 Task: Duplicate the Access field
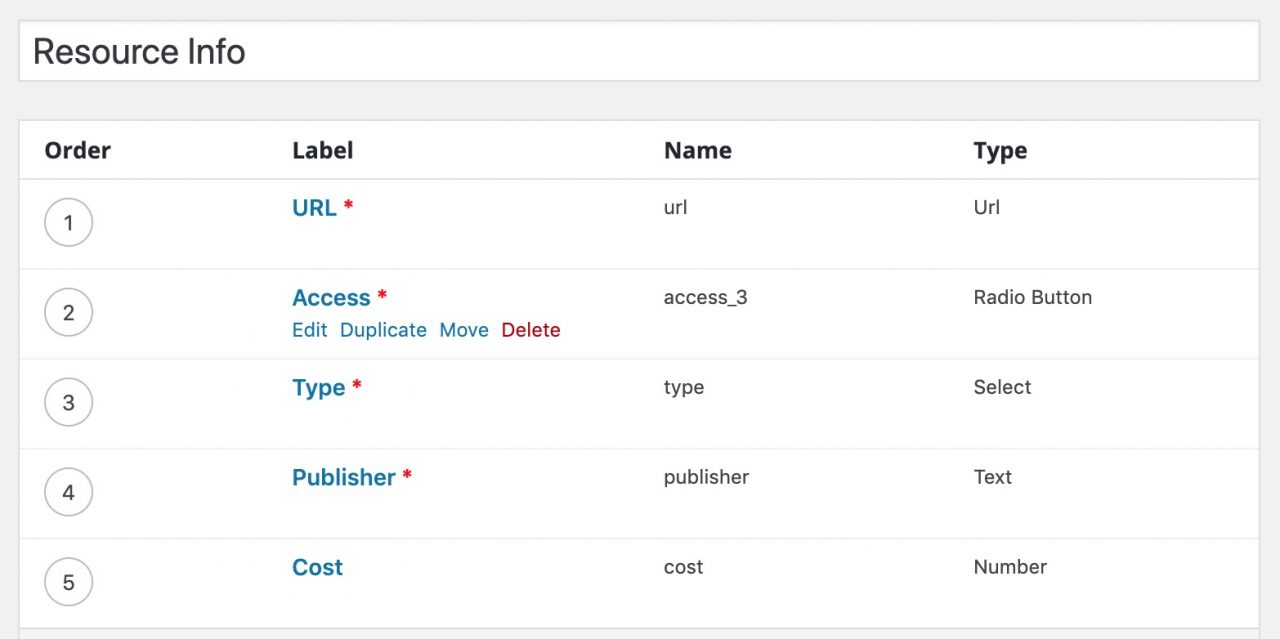[383, 329]
